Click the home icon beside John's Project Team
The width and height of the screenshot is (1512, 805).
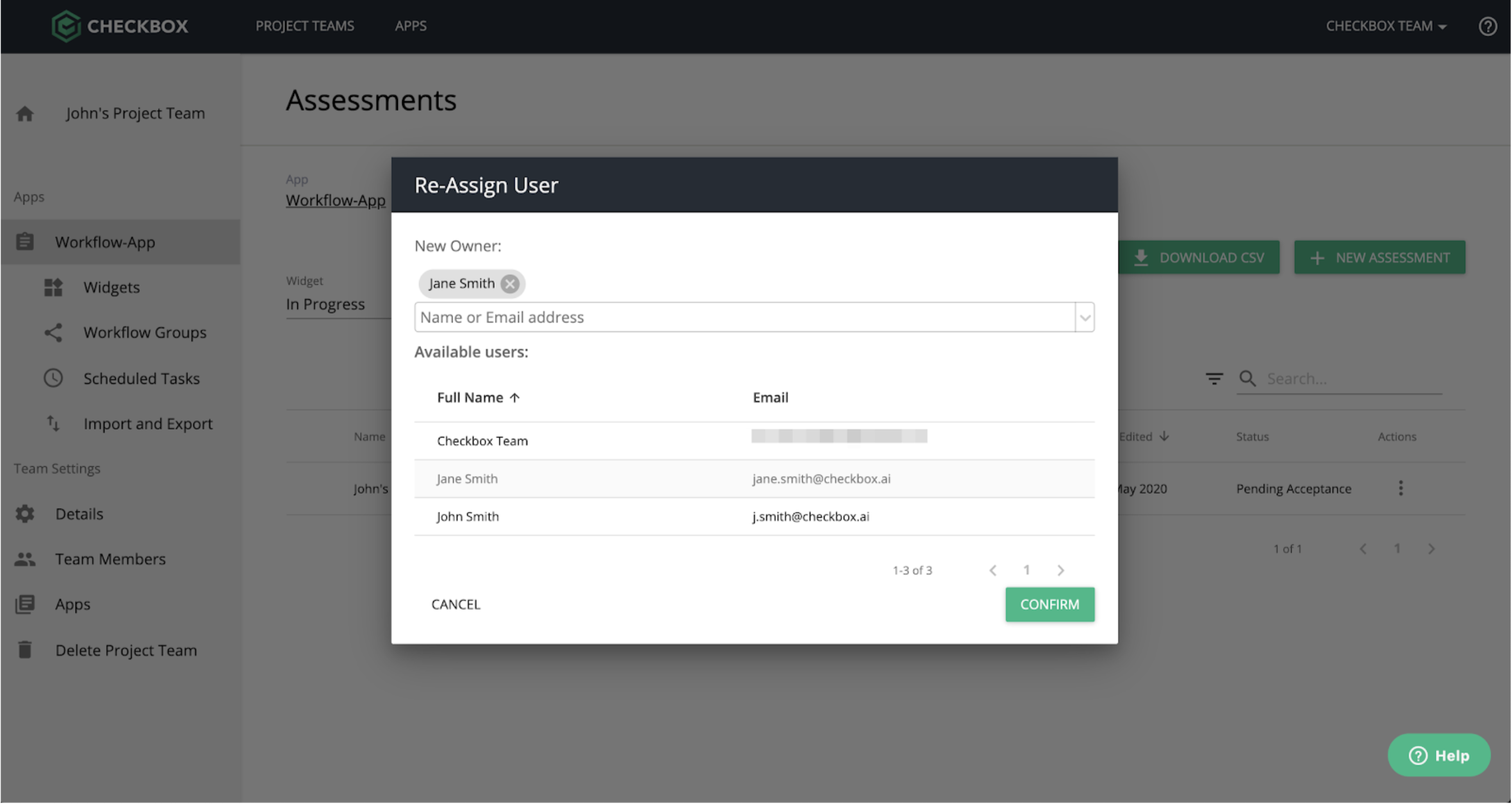(25, 113)
